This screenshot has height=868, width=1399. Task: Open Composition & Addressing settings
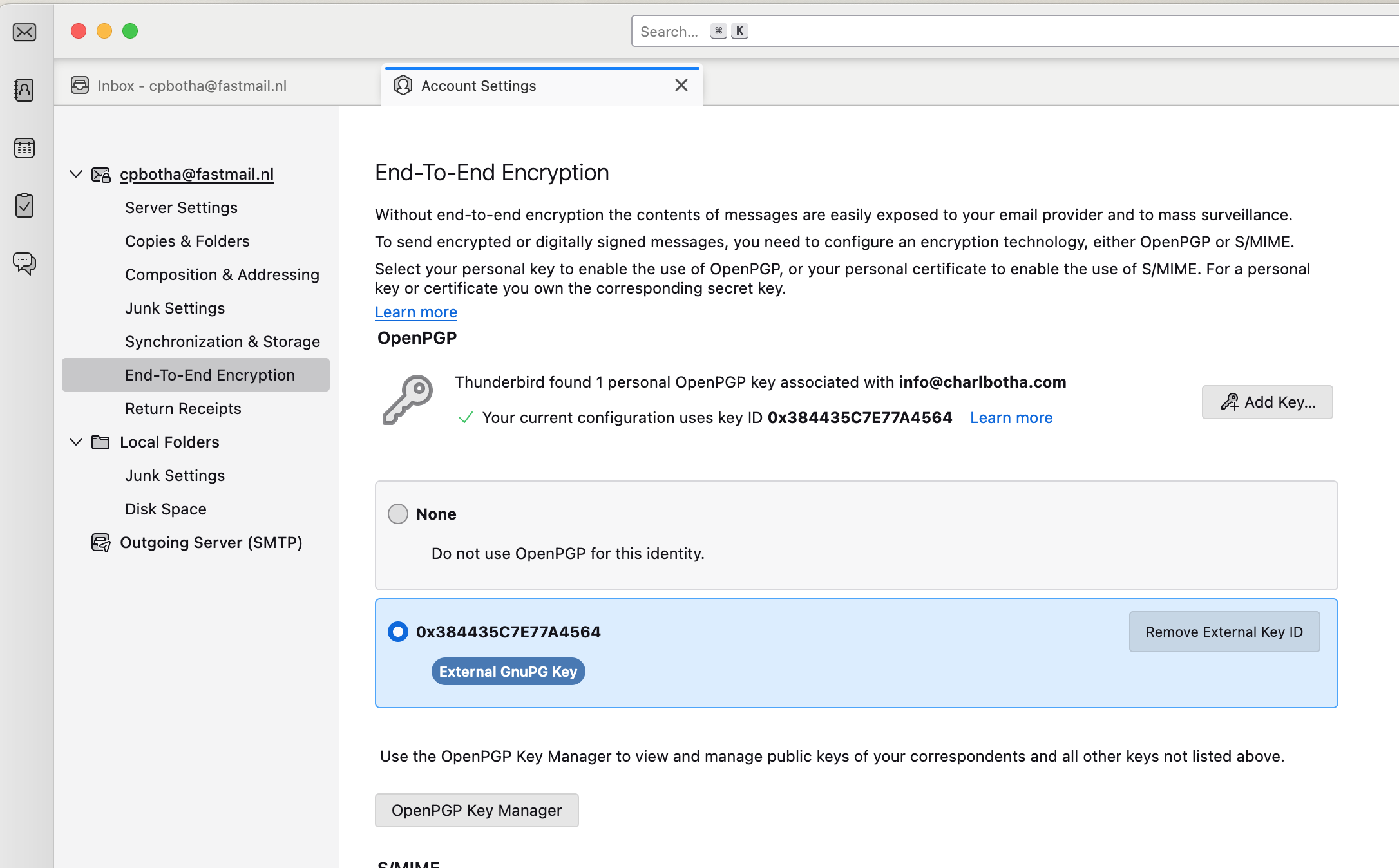point(222,275)
